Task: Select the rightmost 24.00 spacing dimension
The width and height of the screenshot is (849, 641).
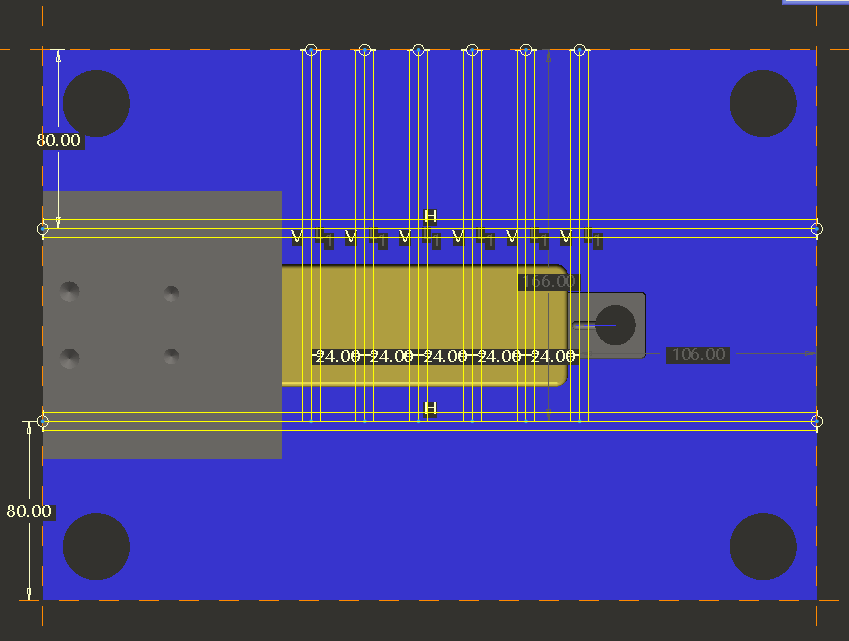Action: [x=552, y=356]
